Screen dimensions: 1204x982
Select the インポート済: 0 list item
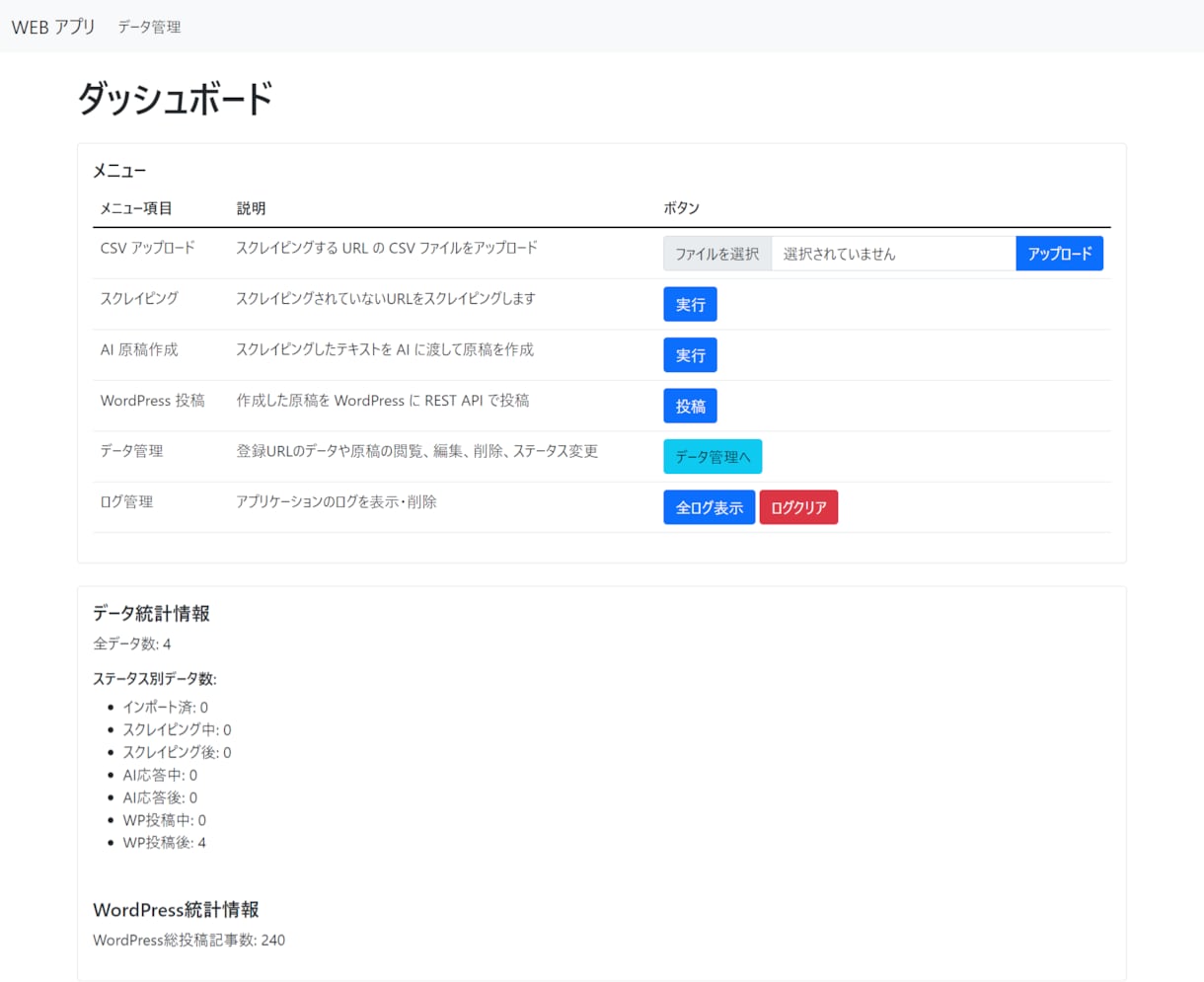tap(165, 708)
